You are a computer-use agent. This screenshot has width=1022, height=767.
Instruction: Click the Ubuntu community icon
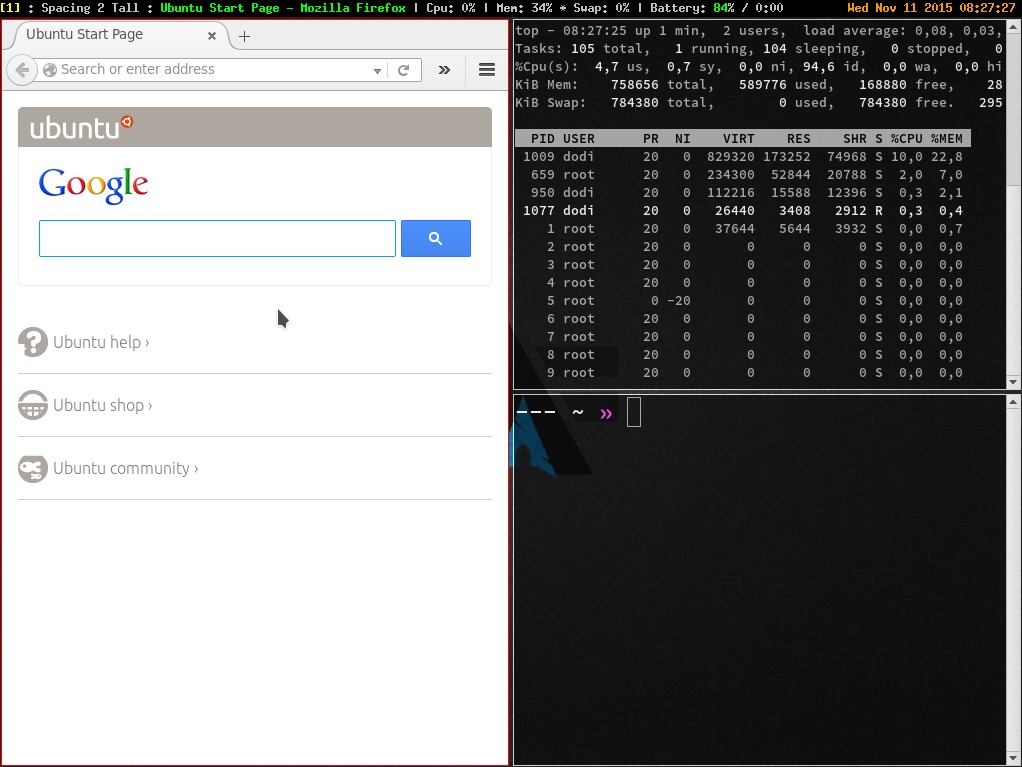pyautogui.click(x=33, y=469)
